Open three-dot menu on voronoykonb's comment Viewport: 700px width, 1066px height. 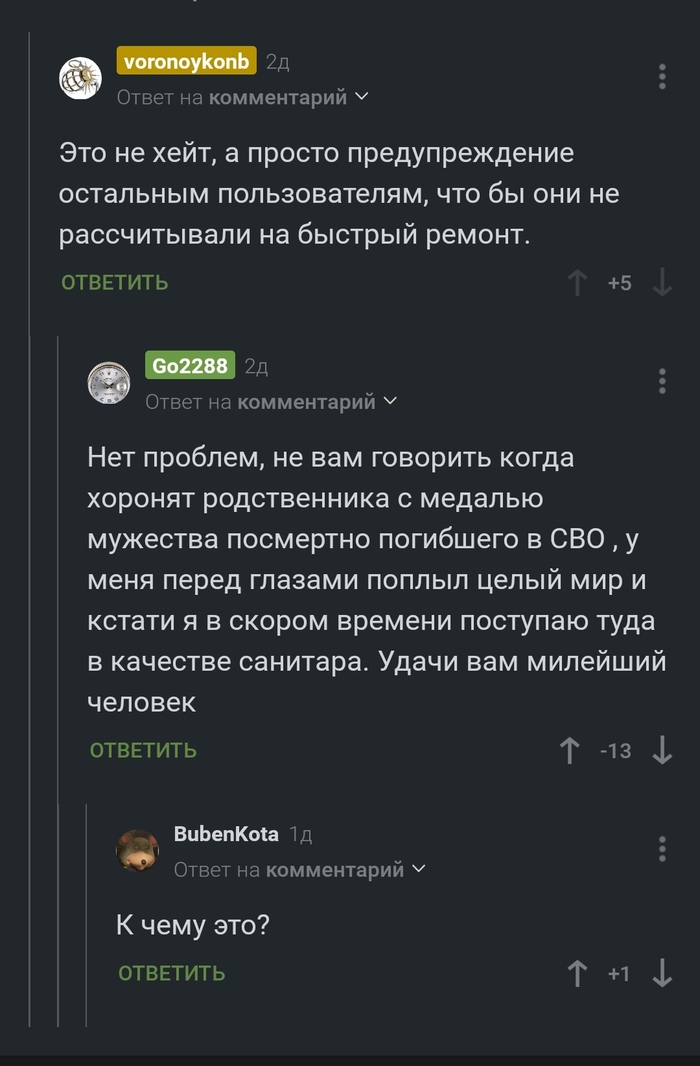pos(662,77)
